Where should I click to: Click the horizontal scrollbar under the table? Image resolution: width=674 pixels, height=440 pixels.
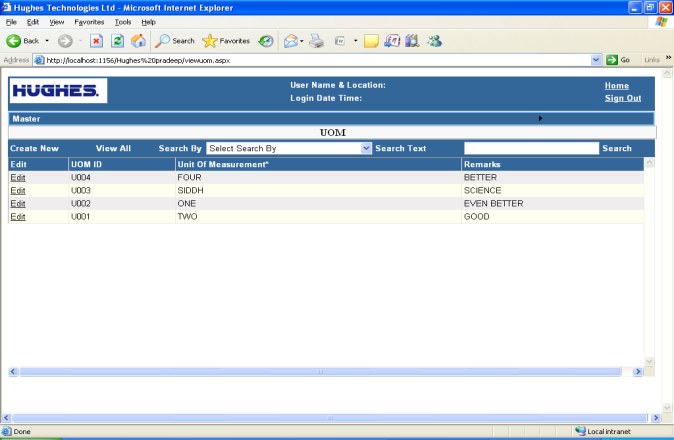click(x=320, y=371)
